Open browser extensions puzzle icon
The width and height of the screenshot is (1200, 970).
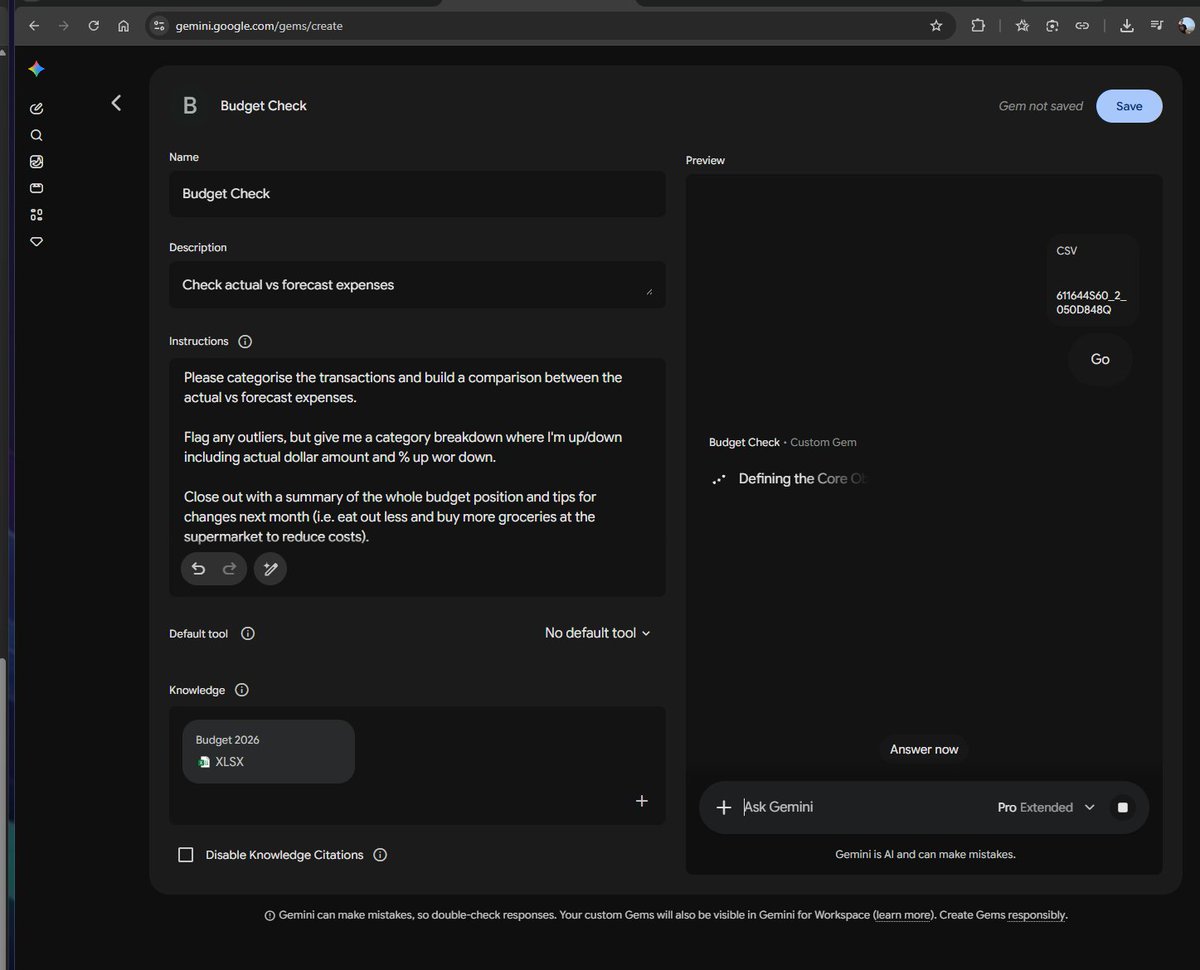[978, 26]
